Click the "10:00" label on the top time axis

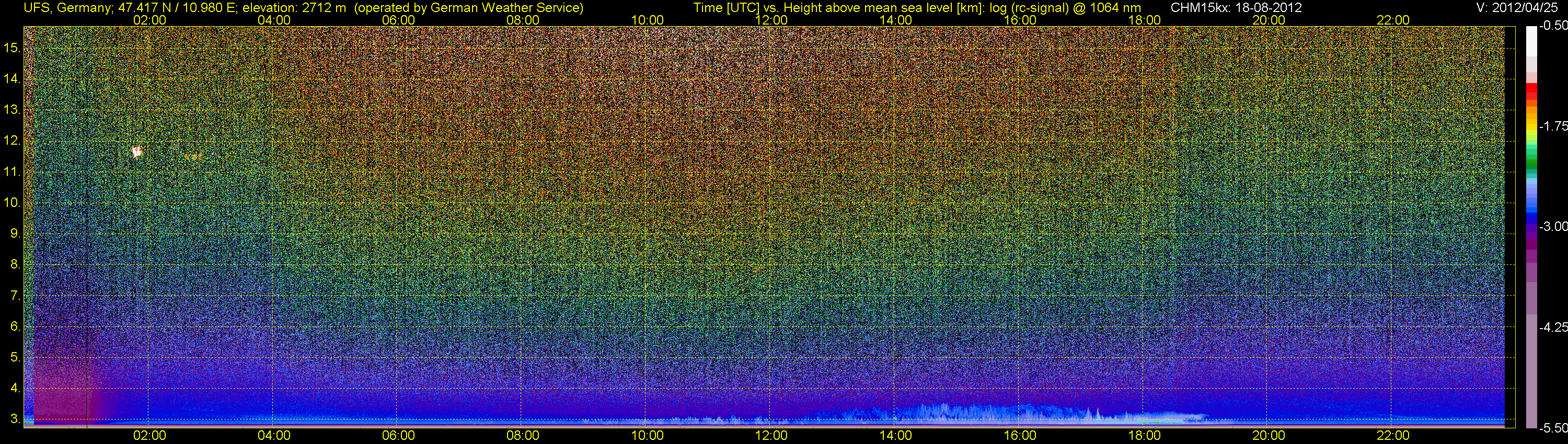click(x=647, y=20)
